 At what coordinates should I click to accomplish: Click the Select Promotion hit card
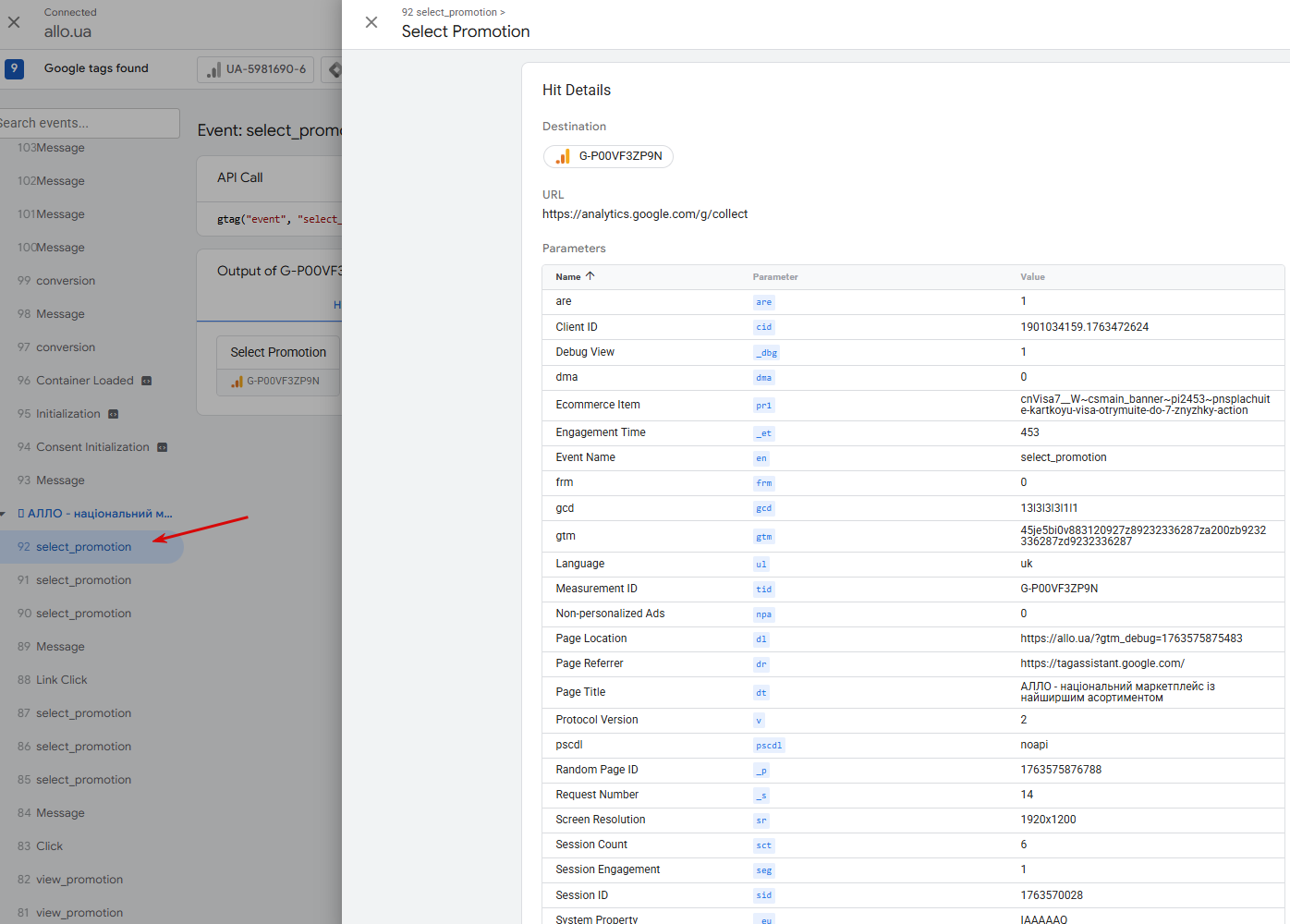pyautogui.click(x=278, y=366)
